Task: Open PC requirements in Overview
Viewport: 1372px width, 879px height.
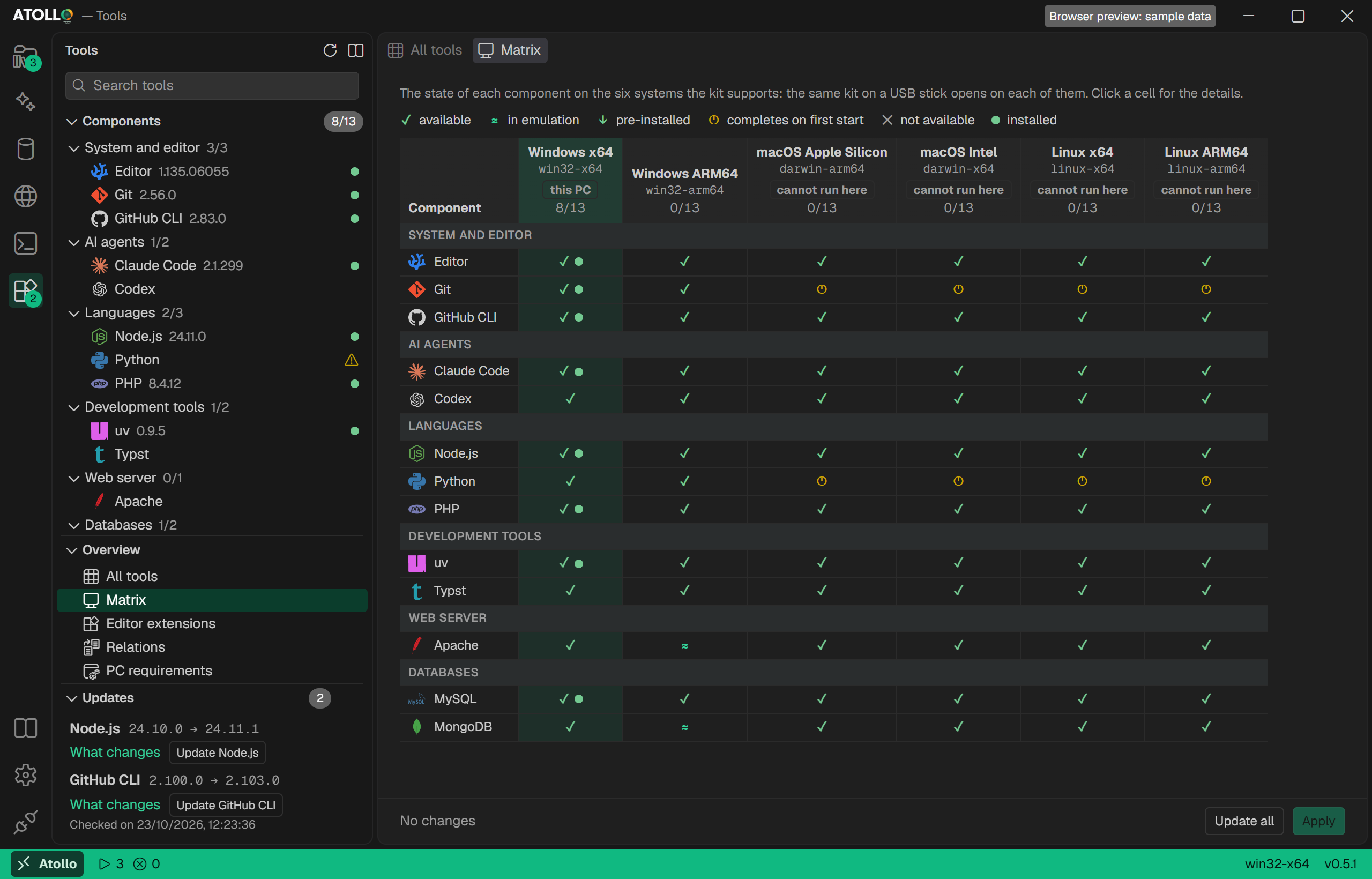Action: coord(212,671)
